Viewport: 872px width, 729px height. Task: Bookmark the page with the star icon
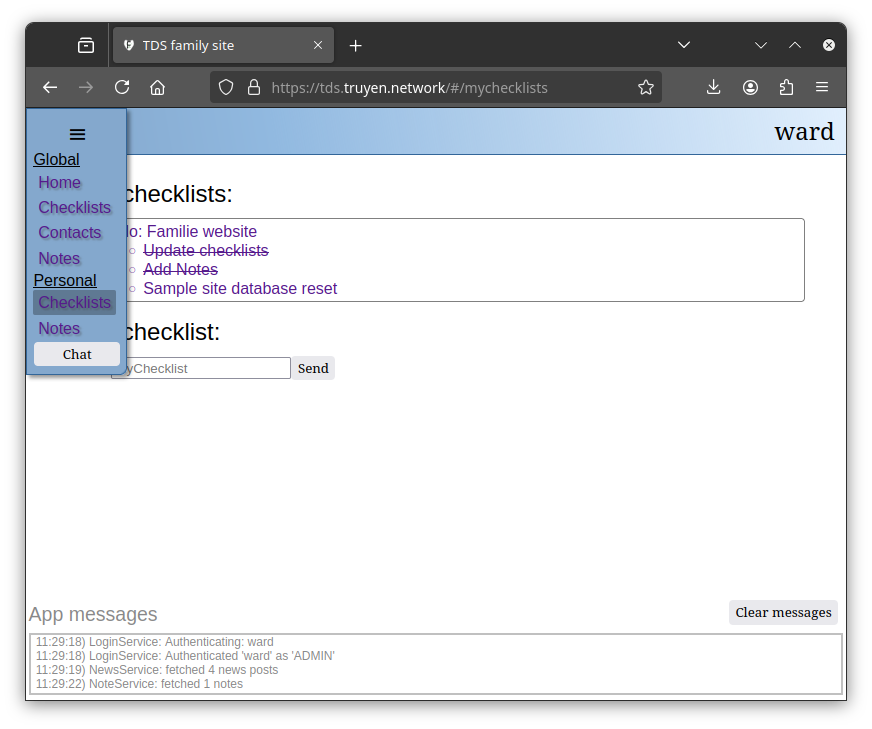[645, 87]
